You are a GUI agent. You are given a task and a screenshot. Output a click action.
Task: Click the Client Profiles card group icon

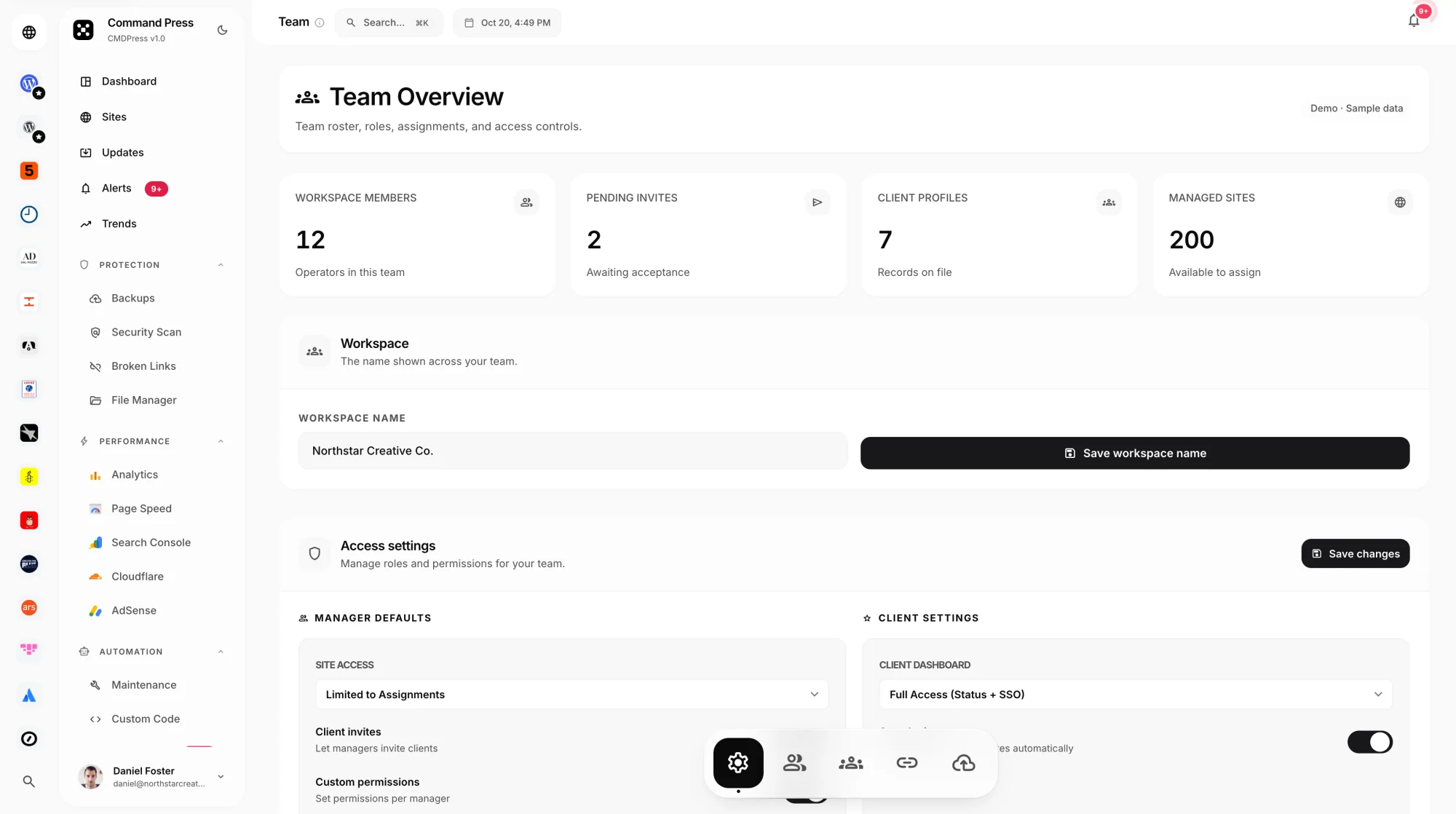pos(1109,202)
